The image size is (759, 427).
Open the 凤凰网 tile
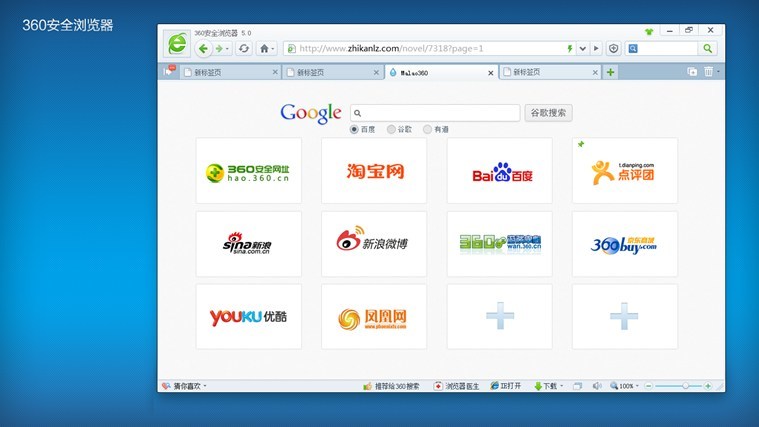pos(374,317)
